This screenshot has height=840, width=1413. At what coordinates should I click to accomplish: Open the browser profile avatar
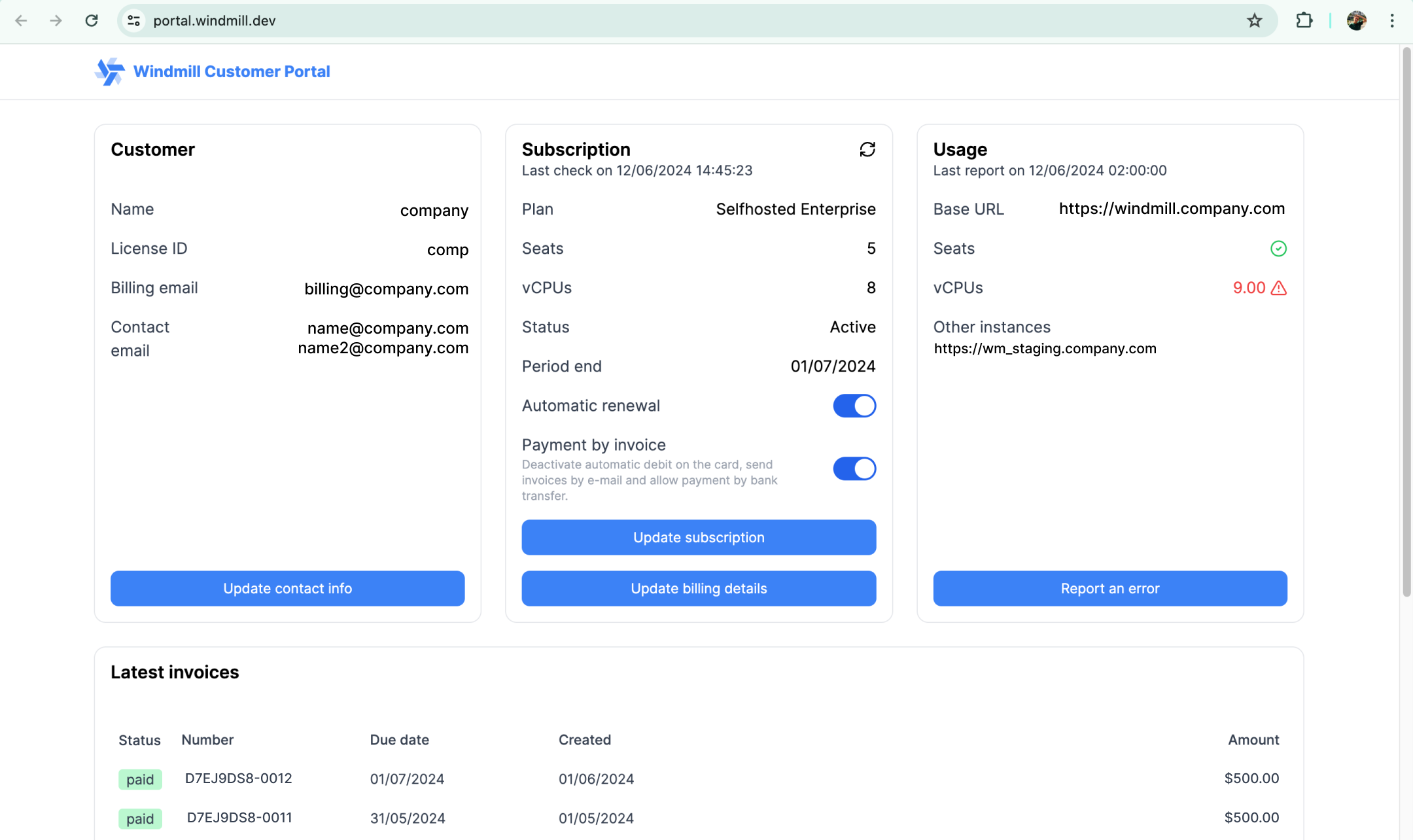point(1357,21)
